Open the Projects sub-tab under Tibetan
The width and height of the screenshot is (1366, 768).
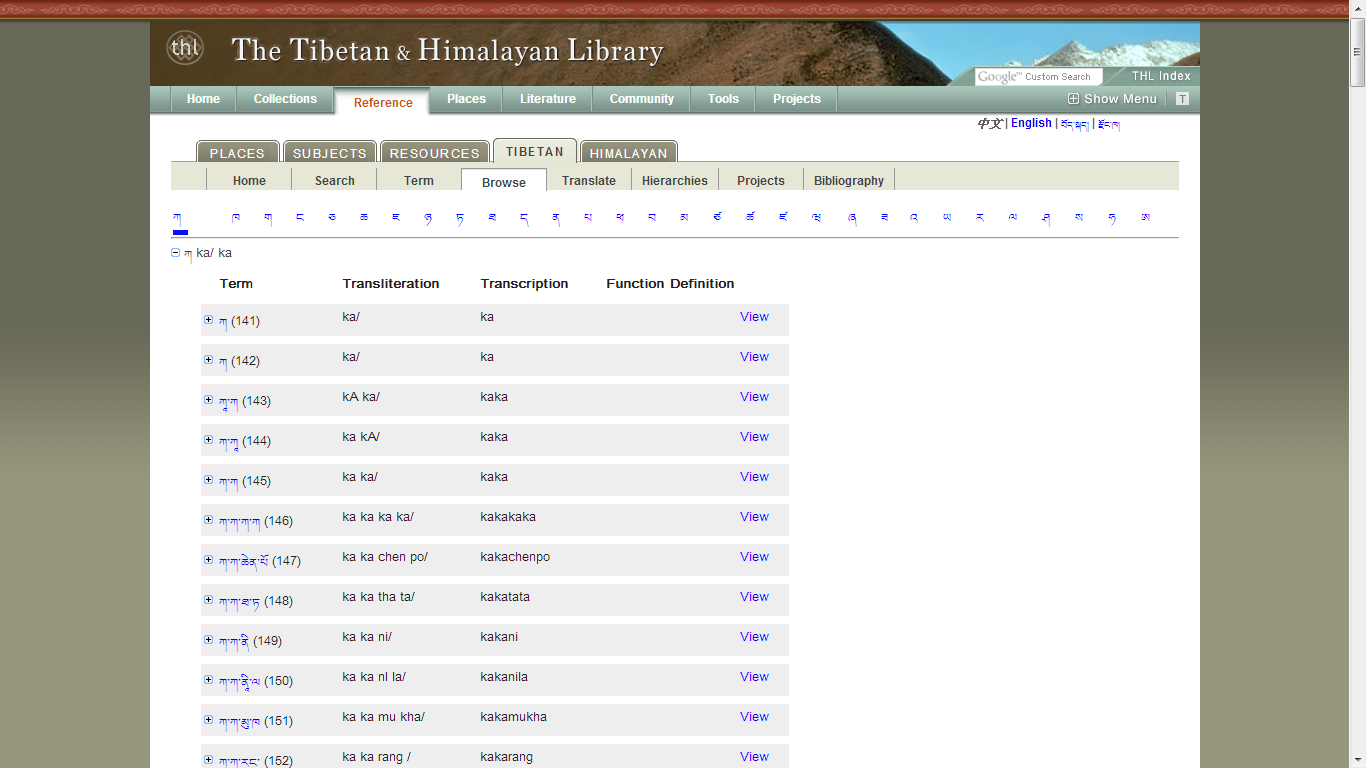pyautogui.click(x=761, y=181)
